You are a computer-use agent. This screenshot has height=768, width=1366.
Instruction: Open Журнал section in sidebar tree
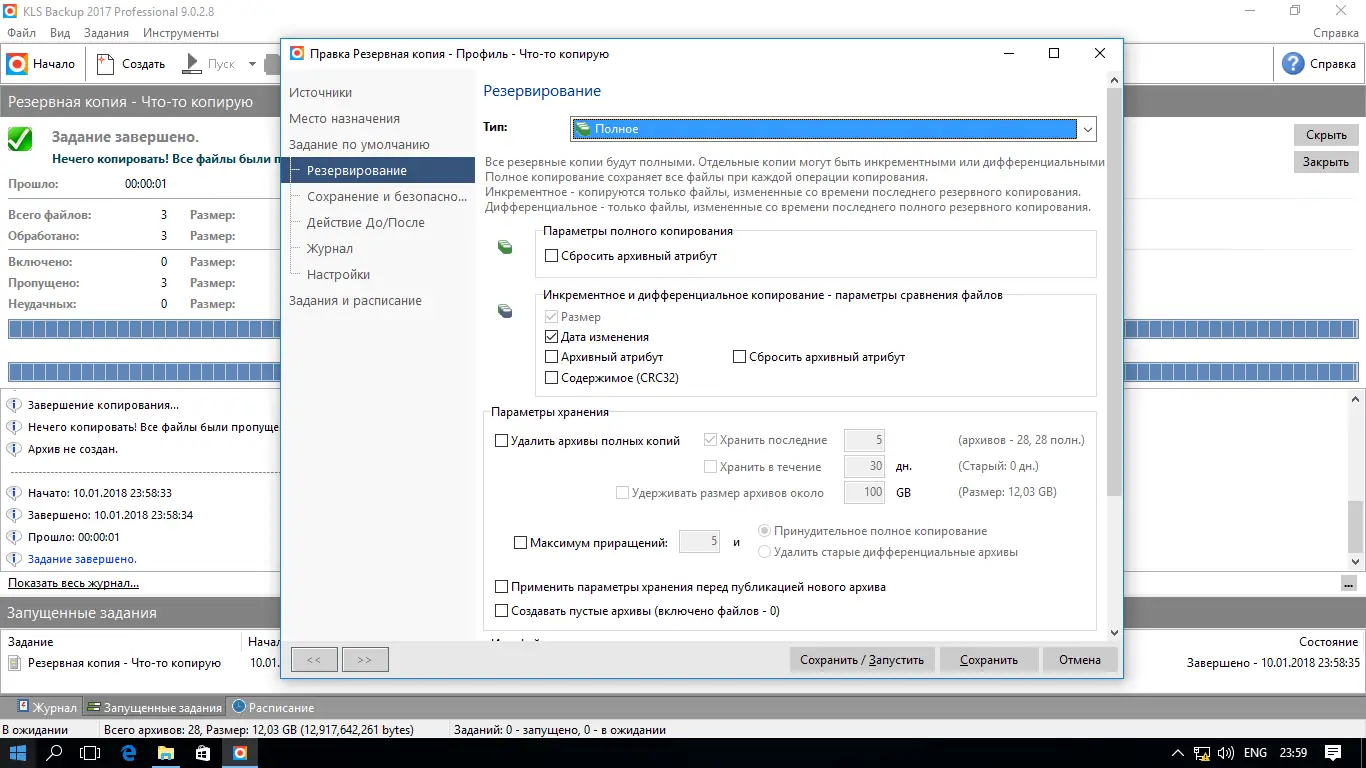(329, 249)
